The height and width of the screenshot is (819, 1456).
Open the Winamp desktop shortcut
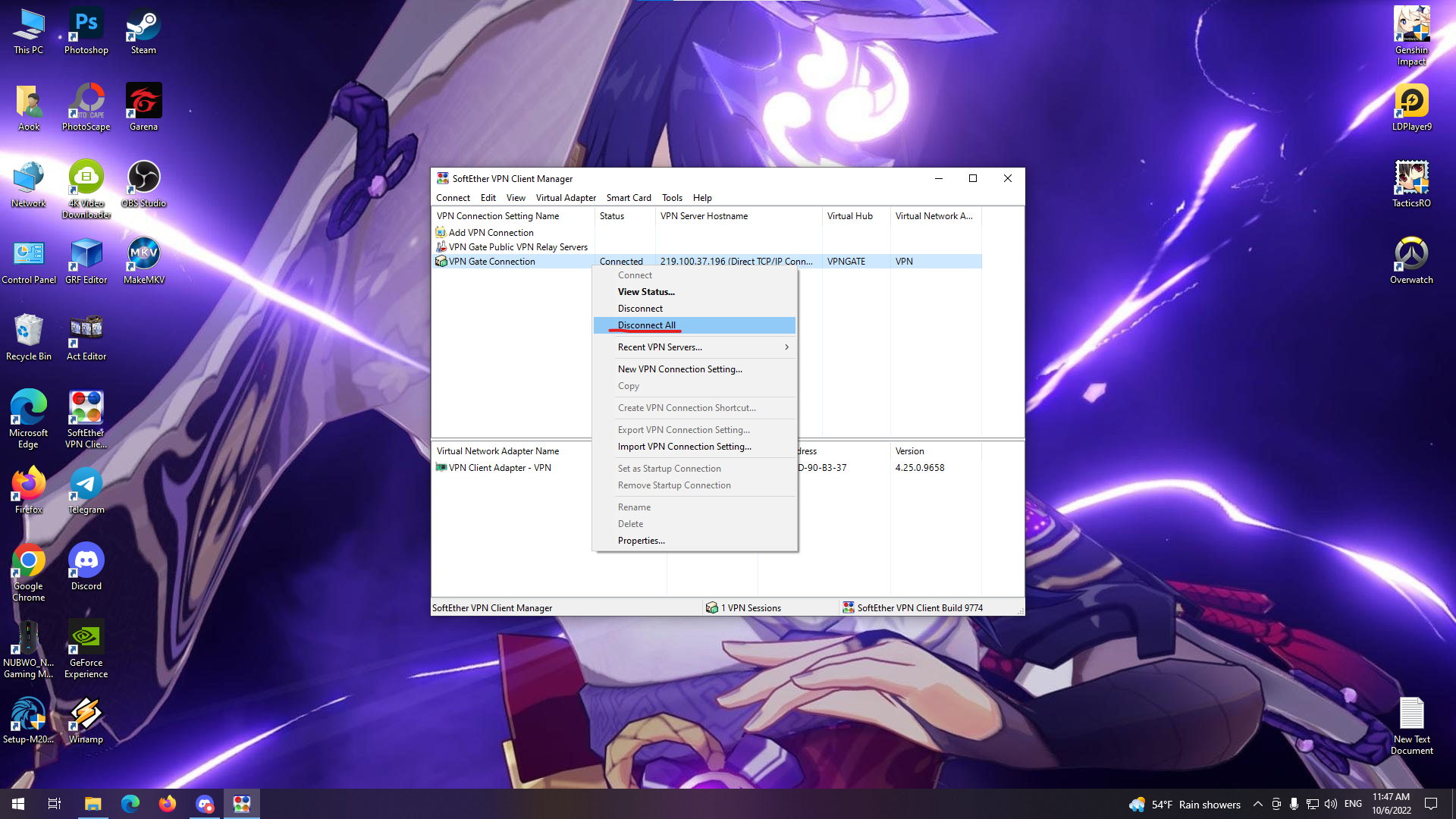[x=86, y=720]
